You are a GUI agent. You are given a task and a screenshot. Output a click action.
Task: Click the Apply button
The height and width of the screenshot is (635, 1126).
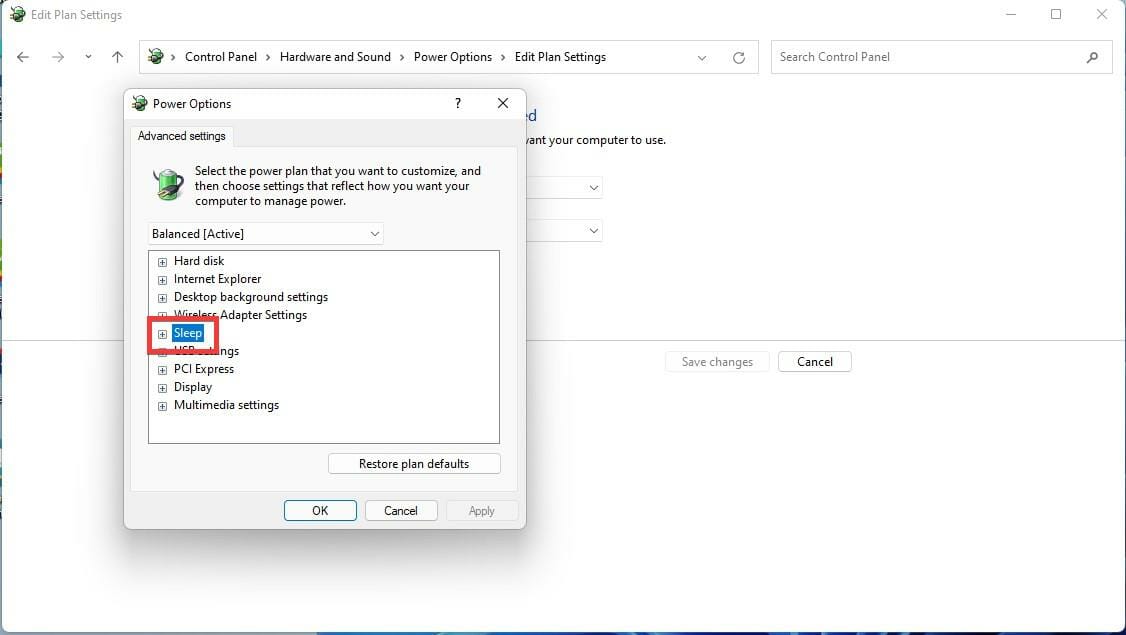coord(481,510)
